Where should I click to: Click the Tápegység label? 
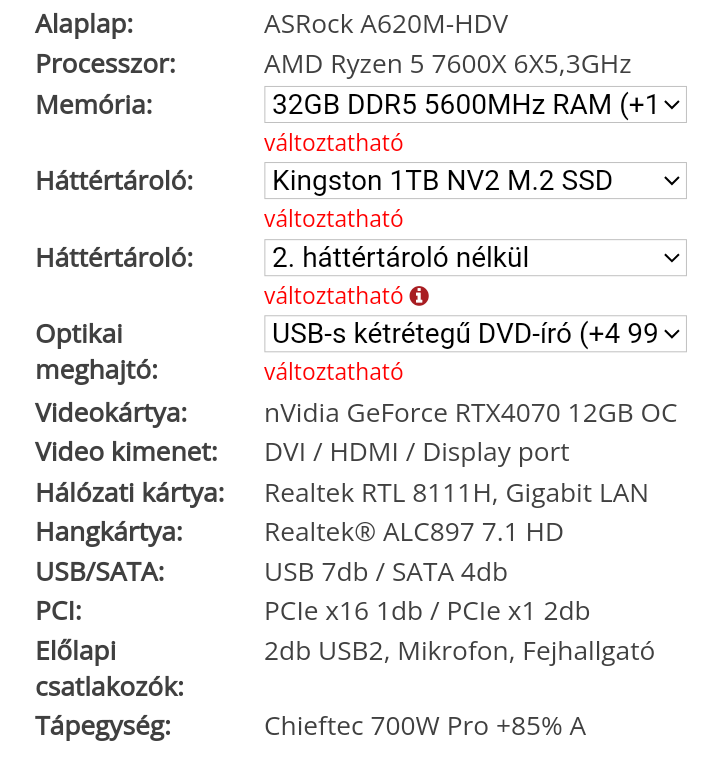[x=104, y=727]
